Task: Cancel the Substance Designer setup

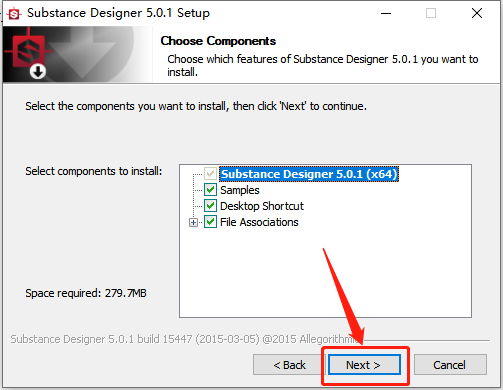Action: click(450, 365)
